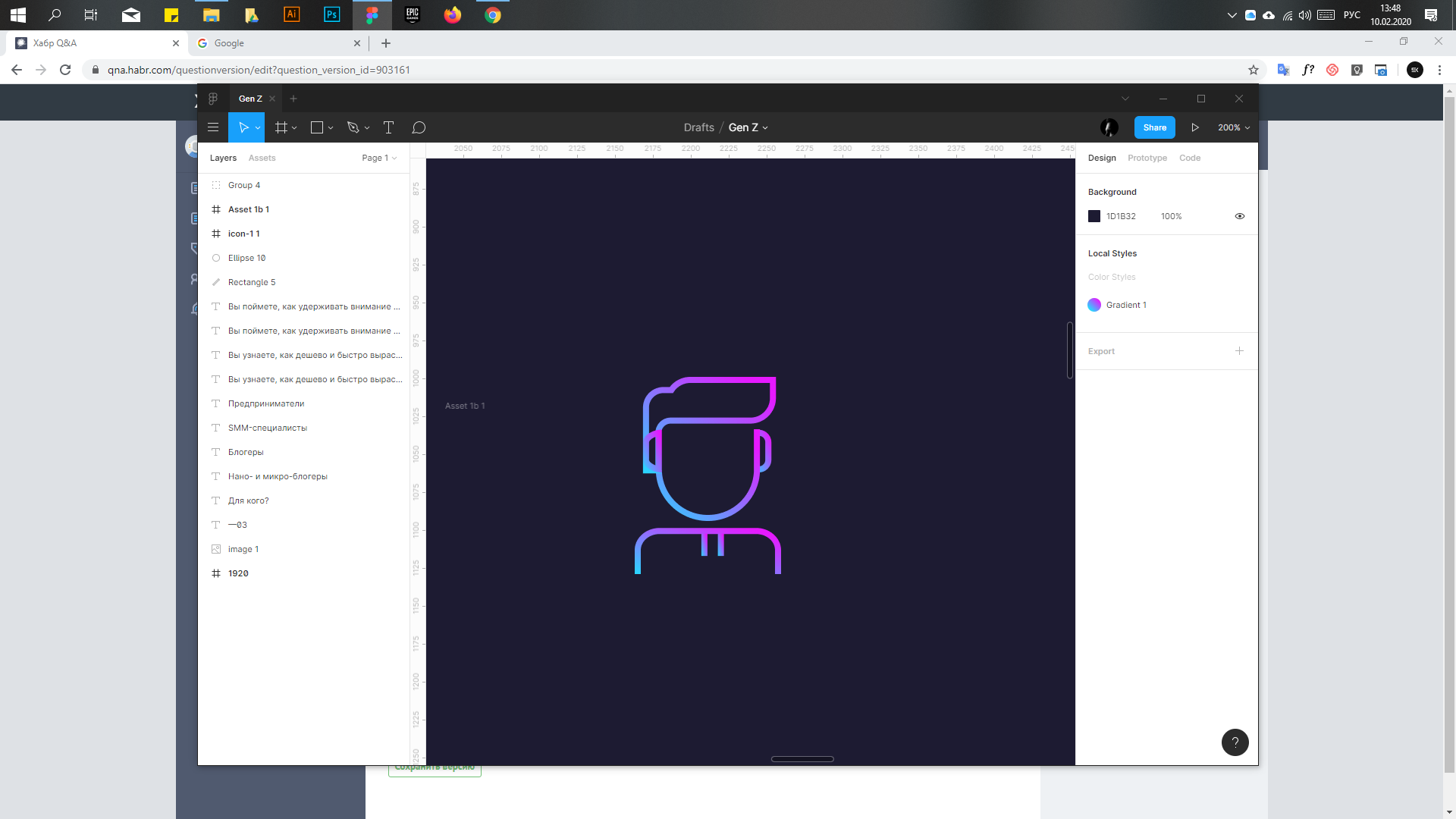Image resolution: width=1456 pixels, height=819 pixels.
Task: Bookmark page with star icon
Action: pos(1254,70)
